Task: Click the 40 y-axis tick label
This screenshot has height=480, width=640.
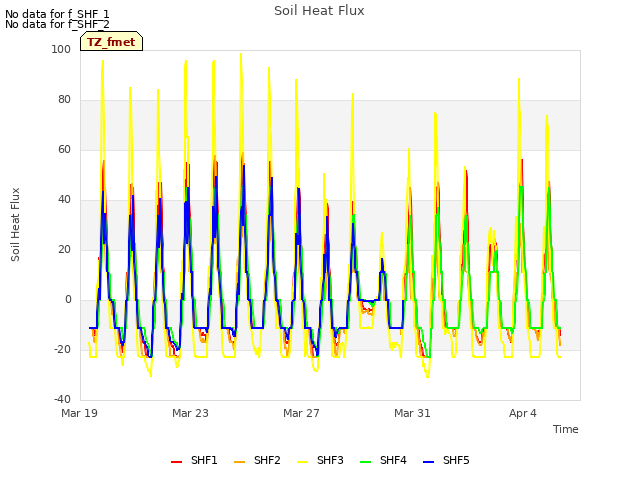Action: tap(64, 200)
